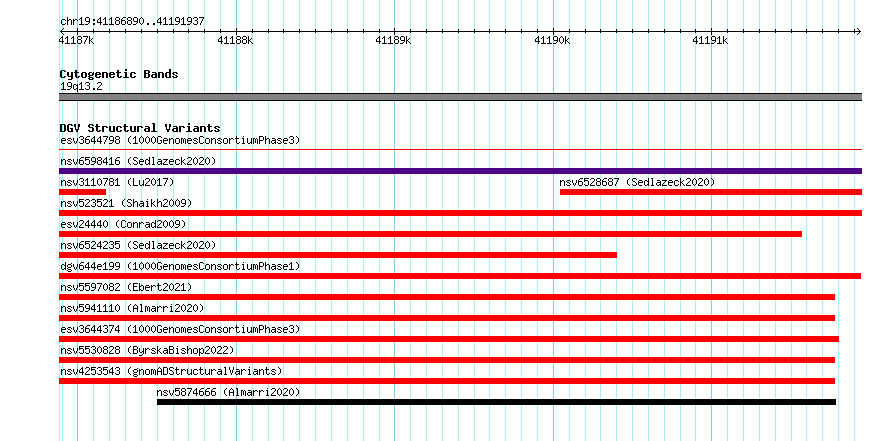Screen dimensions: 890x441
Task: Select the esv24440 Conrad2009 red bar
Action: [430, 234]
